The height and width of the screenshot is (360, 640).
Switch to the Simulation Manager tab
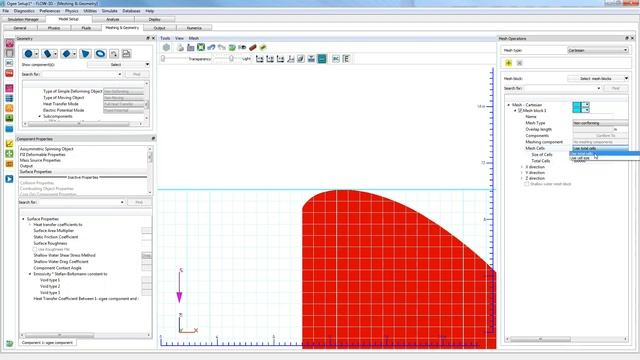click(23, 19)
